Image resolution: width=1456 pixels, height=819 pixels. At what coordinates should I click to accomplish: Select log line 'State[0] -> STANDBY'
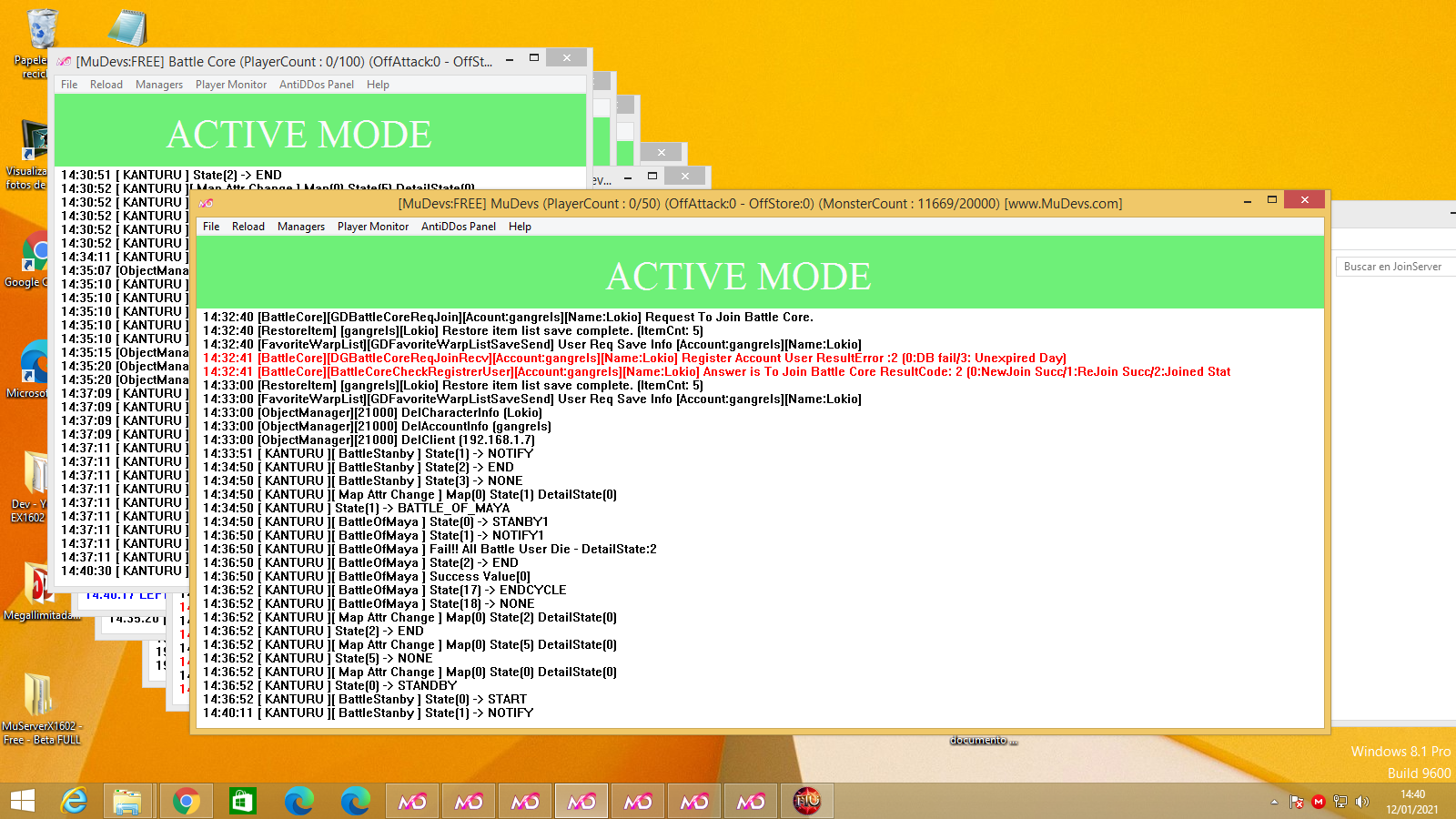click(329, 685)
